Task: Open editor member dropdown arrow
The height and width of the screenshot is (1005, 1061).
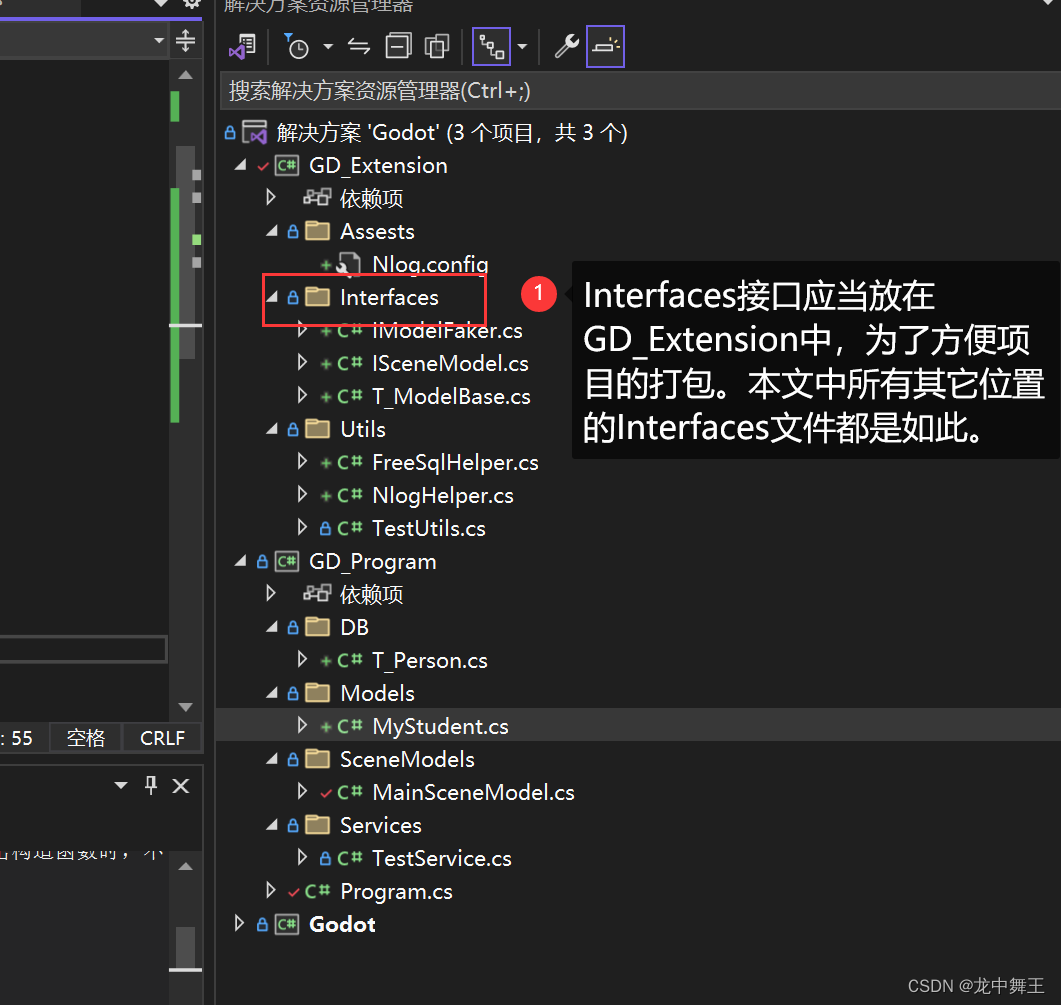Action: point(159,40)
